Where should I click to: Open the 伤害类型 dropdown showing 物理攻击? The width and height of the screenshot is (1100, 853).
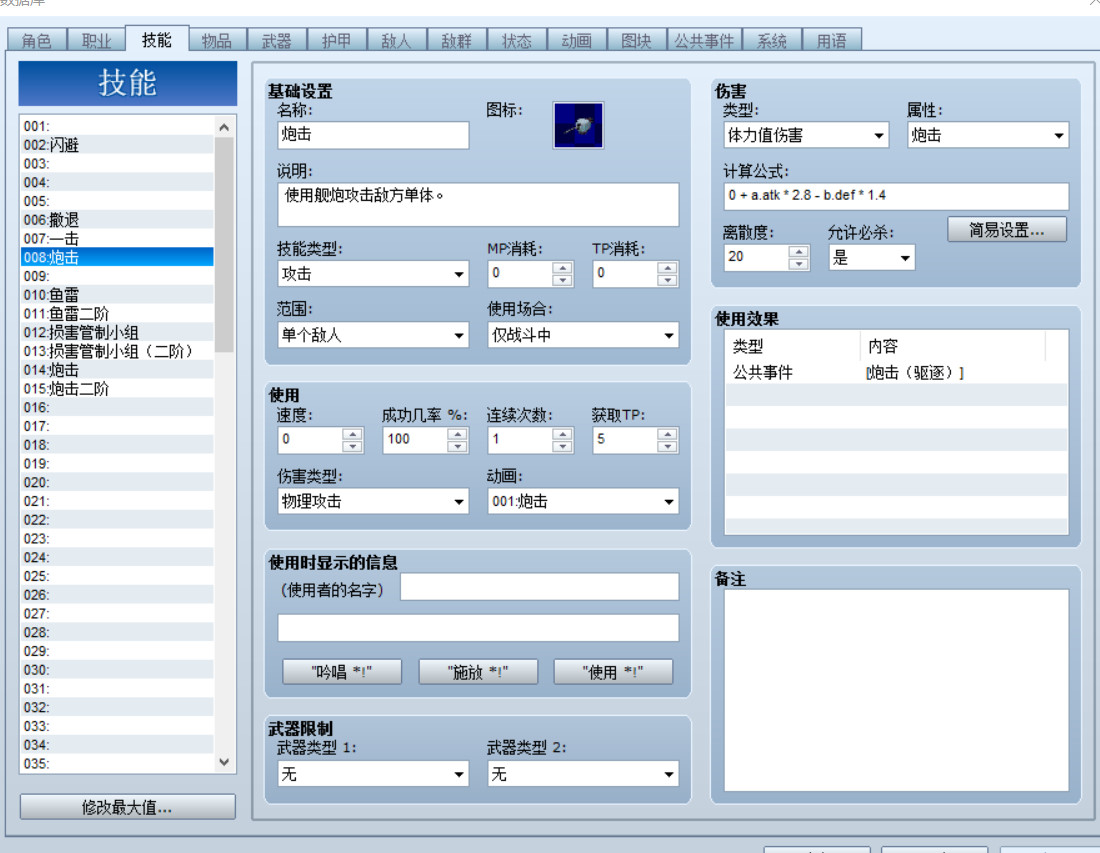(x=373, y=502)
